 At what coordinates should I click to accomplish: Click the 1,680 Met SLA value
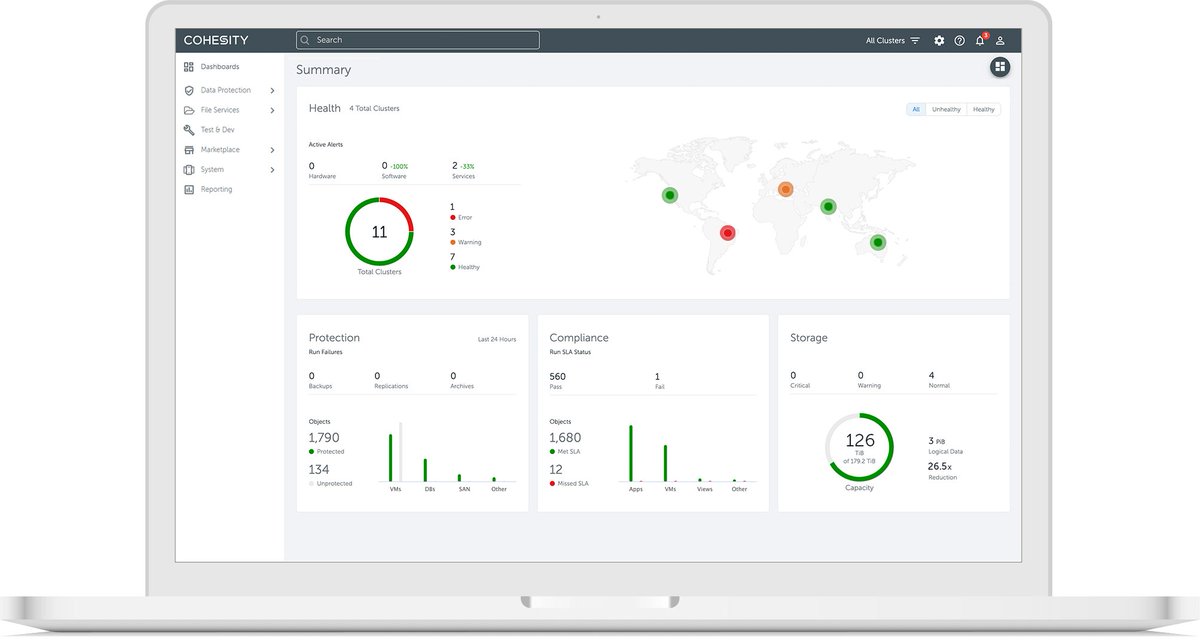565,438
